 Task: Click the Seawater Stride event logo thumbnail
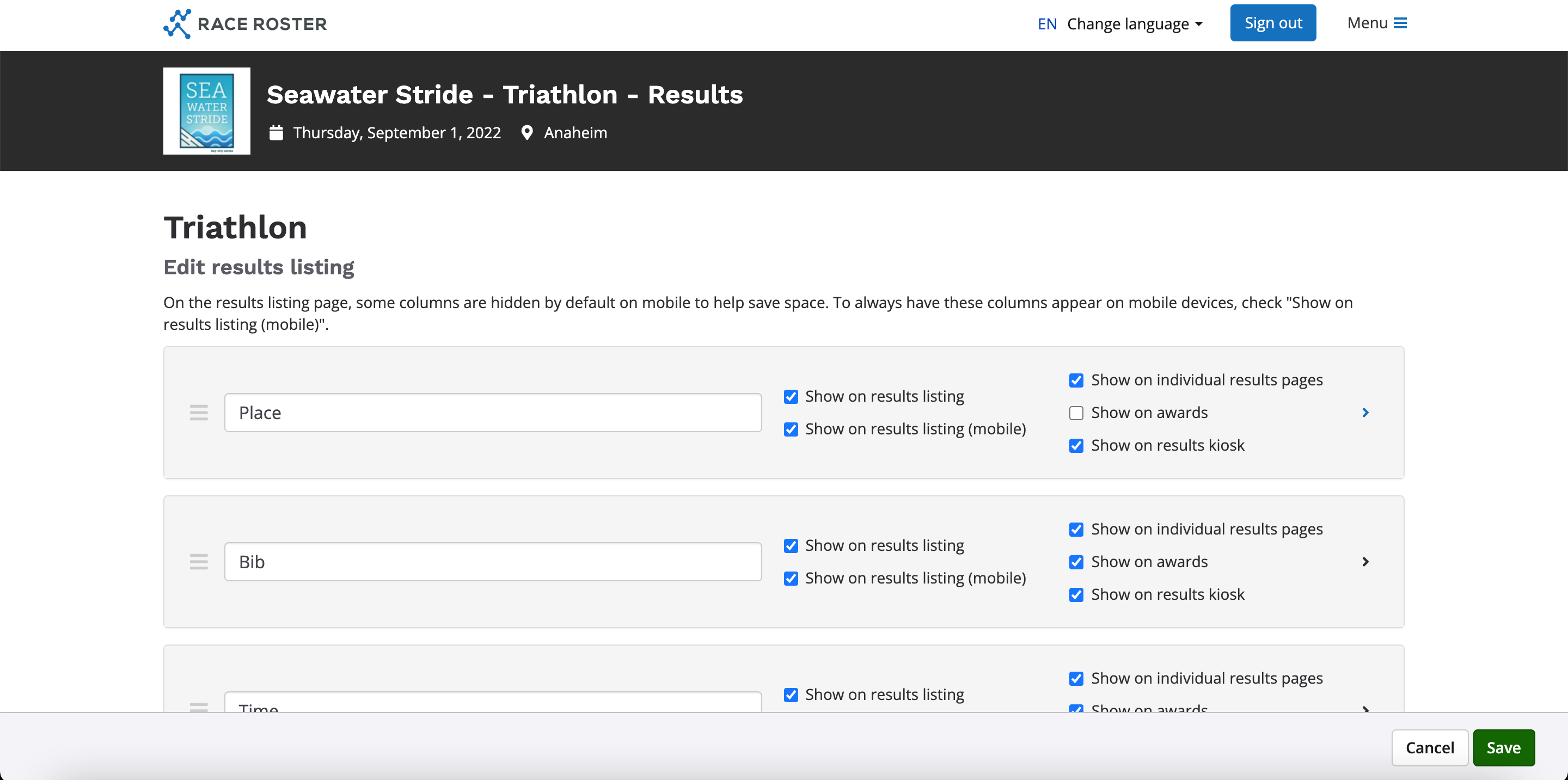point(207,110)
